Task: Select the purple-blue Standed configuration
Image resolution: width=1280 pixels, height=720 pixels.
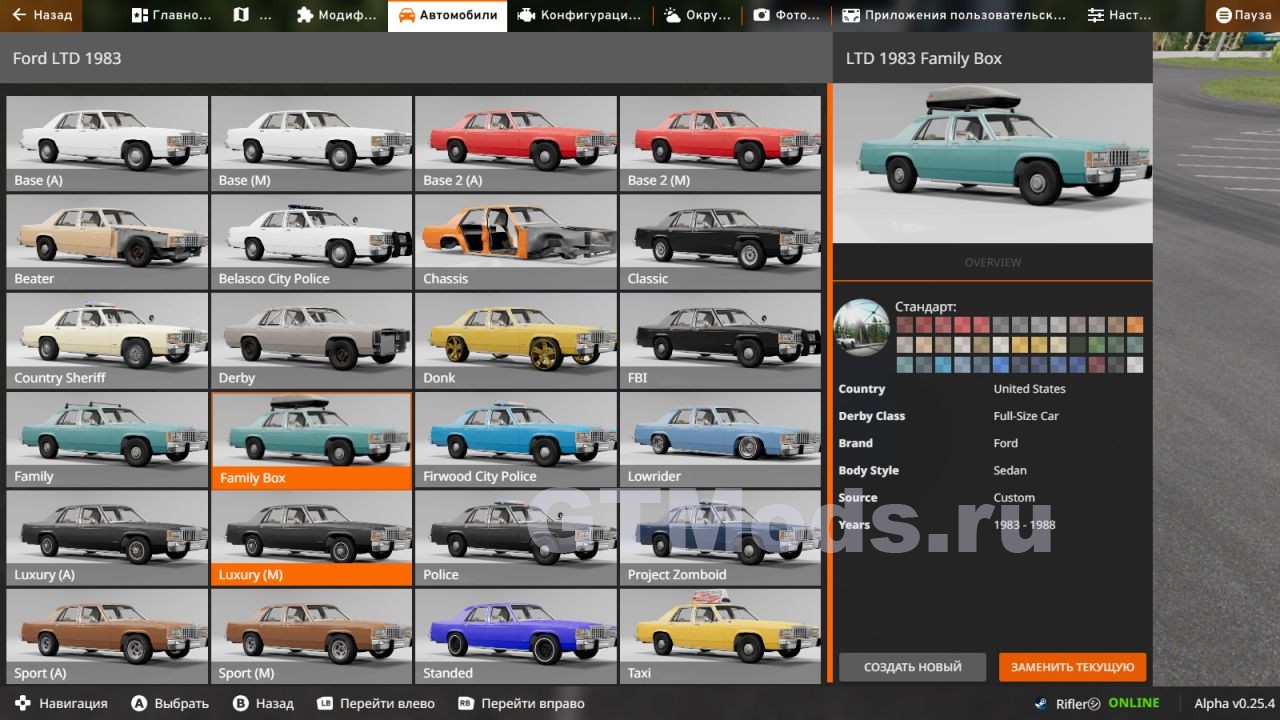Action: click(516, 636)
